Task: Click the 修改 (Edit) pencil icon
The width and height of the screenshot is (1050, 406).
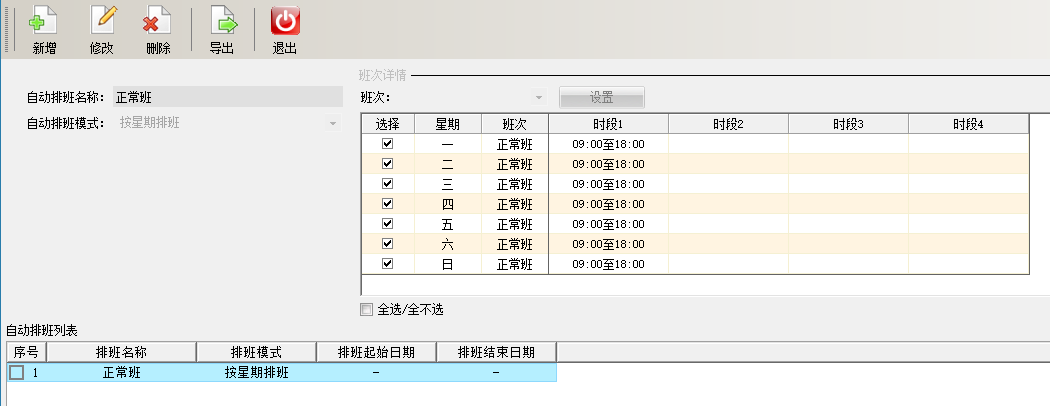Action: click(102, 22)
